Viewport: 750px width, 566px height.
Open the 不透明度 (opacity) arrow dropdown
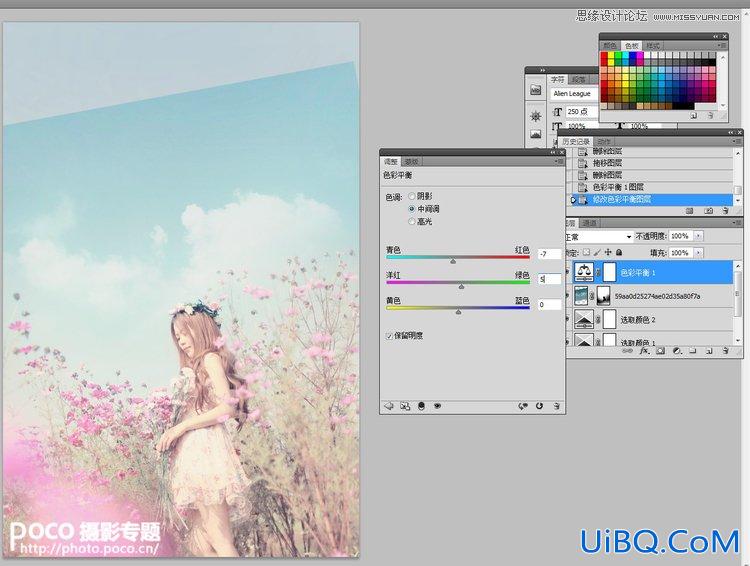click(698, 236)
